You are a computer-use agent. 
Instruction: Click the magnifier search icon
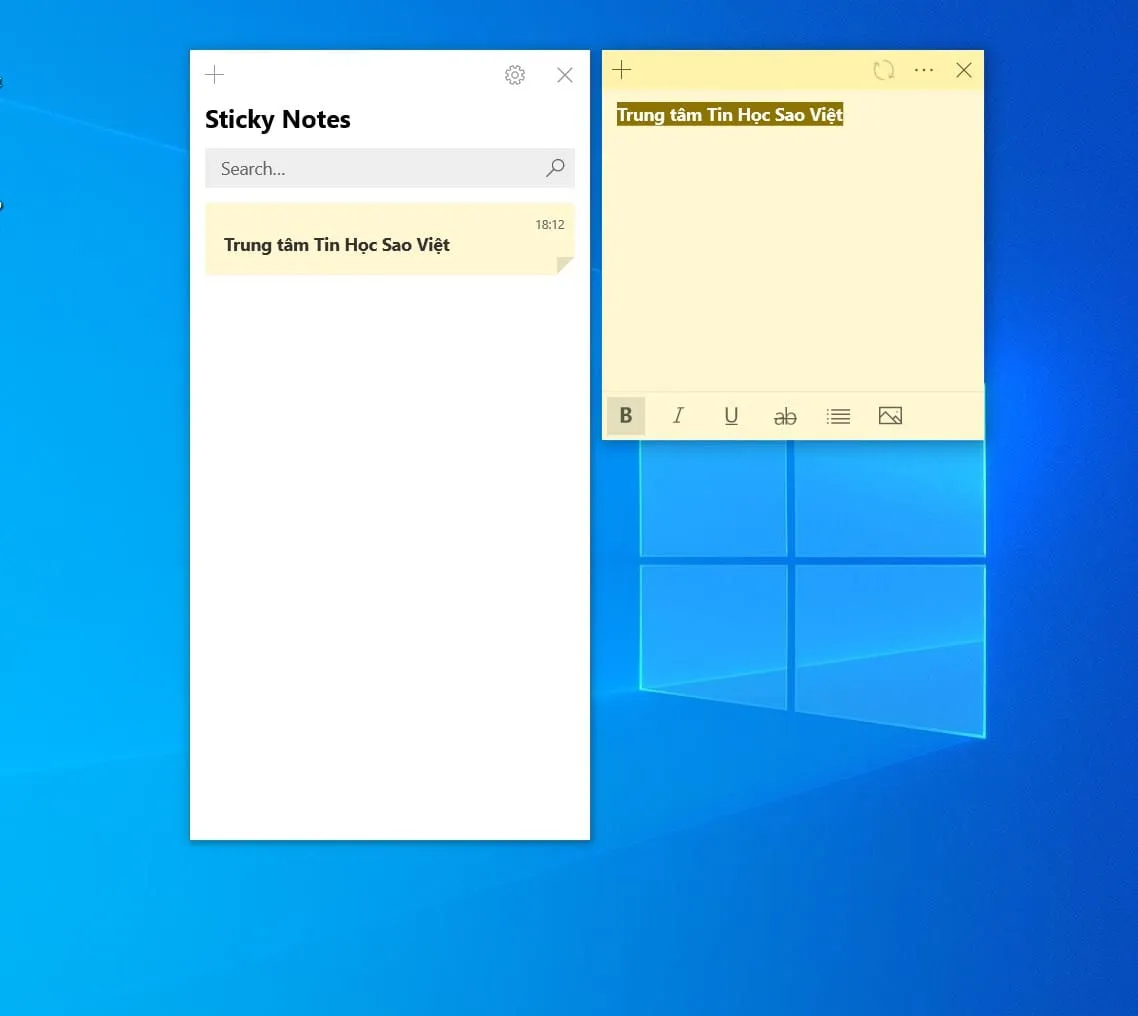click(x=555, y=168)
